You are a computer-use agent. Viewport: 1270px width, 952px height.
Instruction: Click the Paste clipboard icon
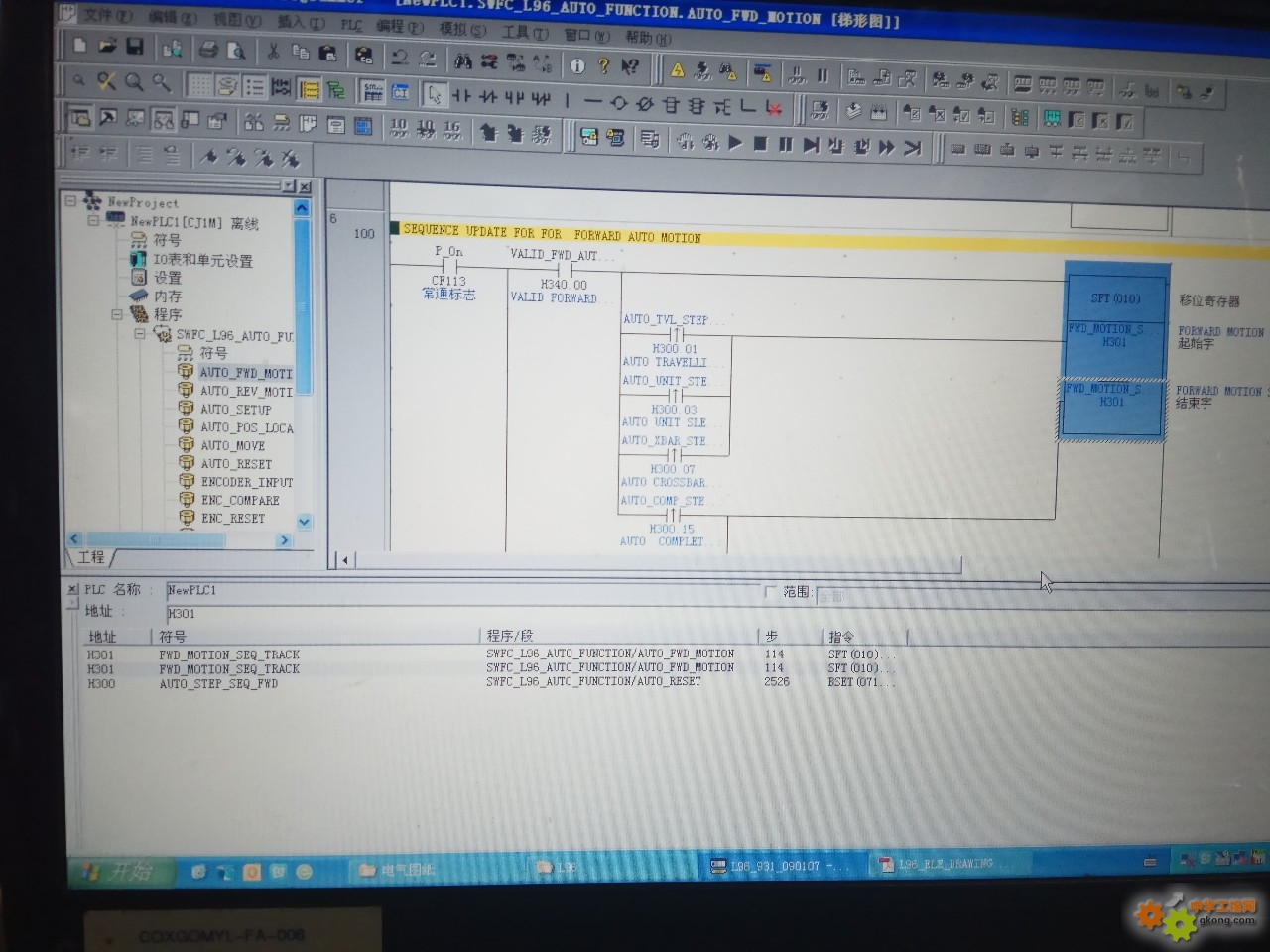pos(327,52)
